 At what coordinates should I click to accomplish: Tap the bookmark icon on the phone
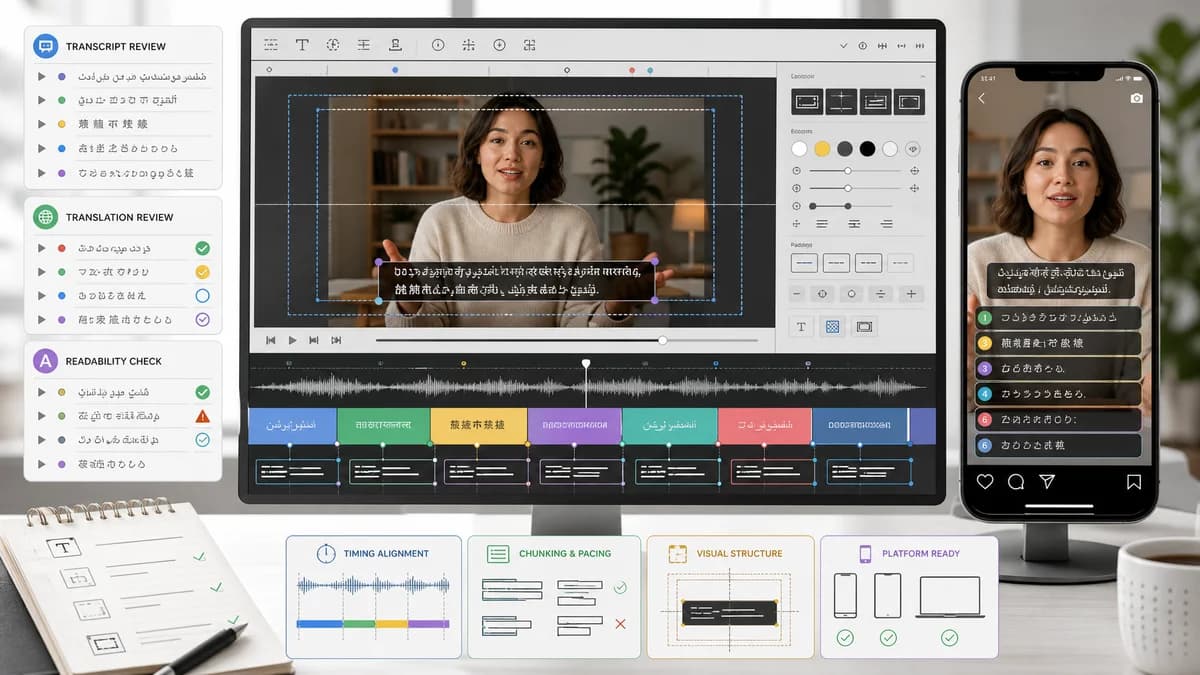[1134, 481]
